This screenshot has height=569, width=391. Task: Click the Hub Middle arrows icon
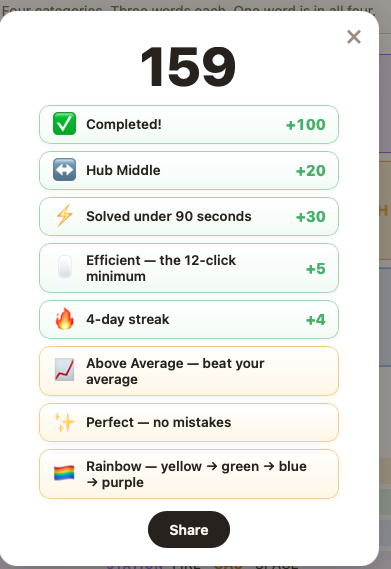[x=64, y=170]
